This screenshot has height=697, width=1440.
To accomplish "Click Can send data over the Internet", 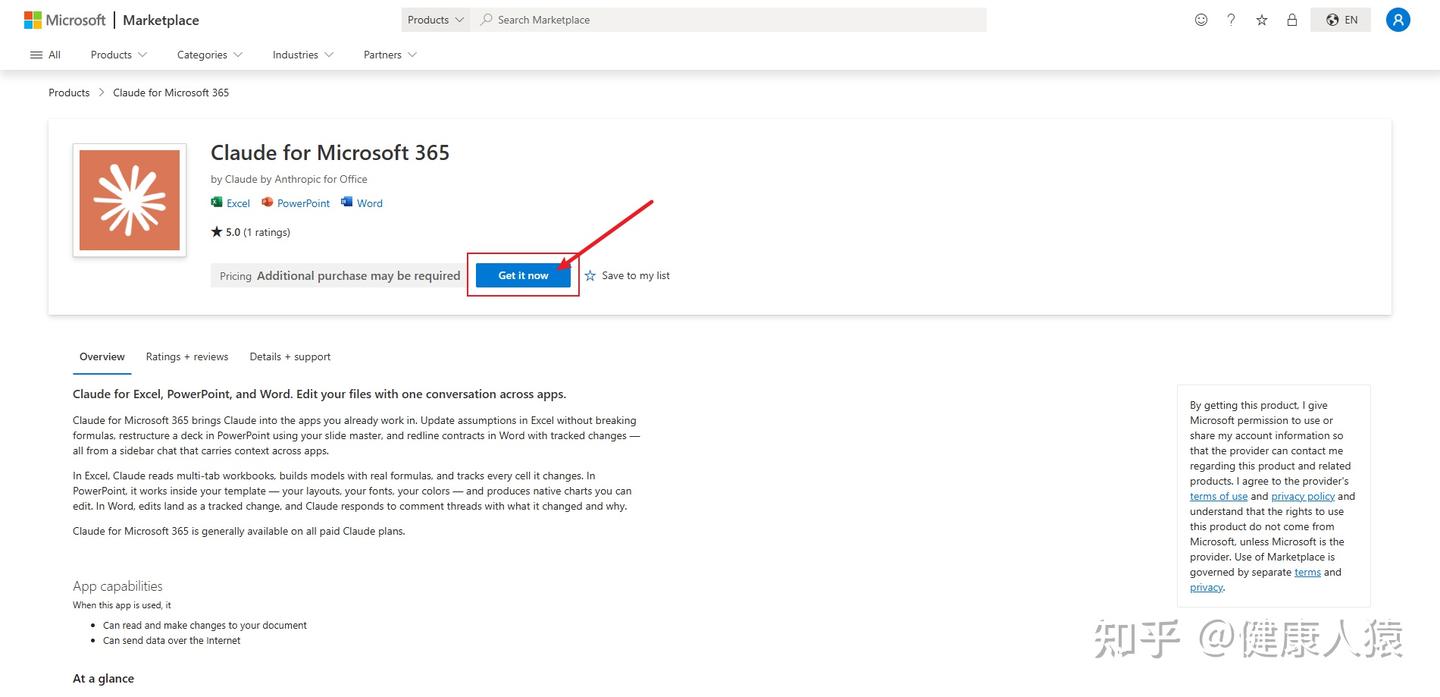I will pyautogui.click(x=172, y=641).
